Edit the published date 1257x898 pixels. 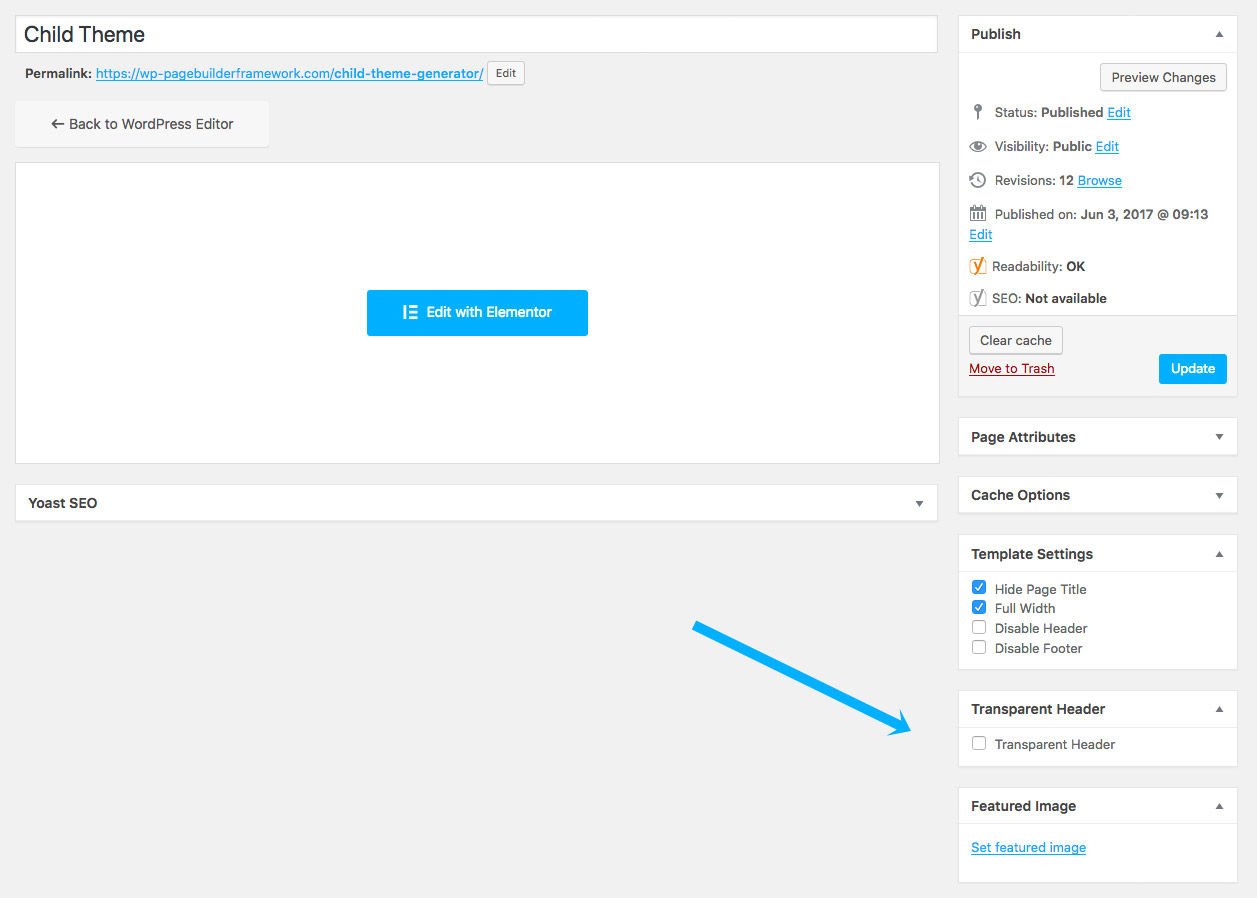980,234
